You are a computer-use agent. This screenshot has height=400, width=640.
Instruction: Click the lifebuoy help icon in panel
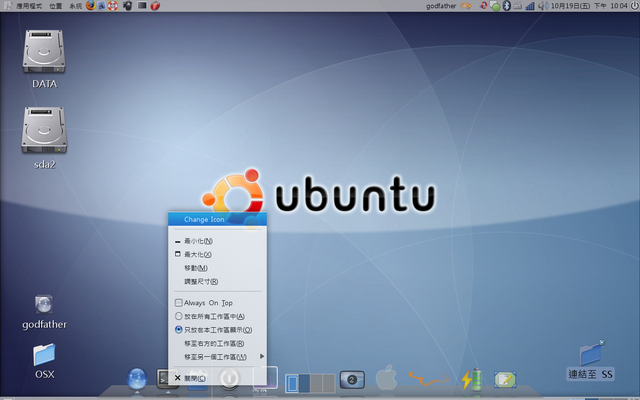tap(113, 6)
